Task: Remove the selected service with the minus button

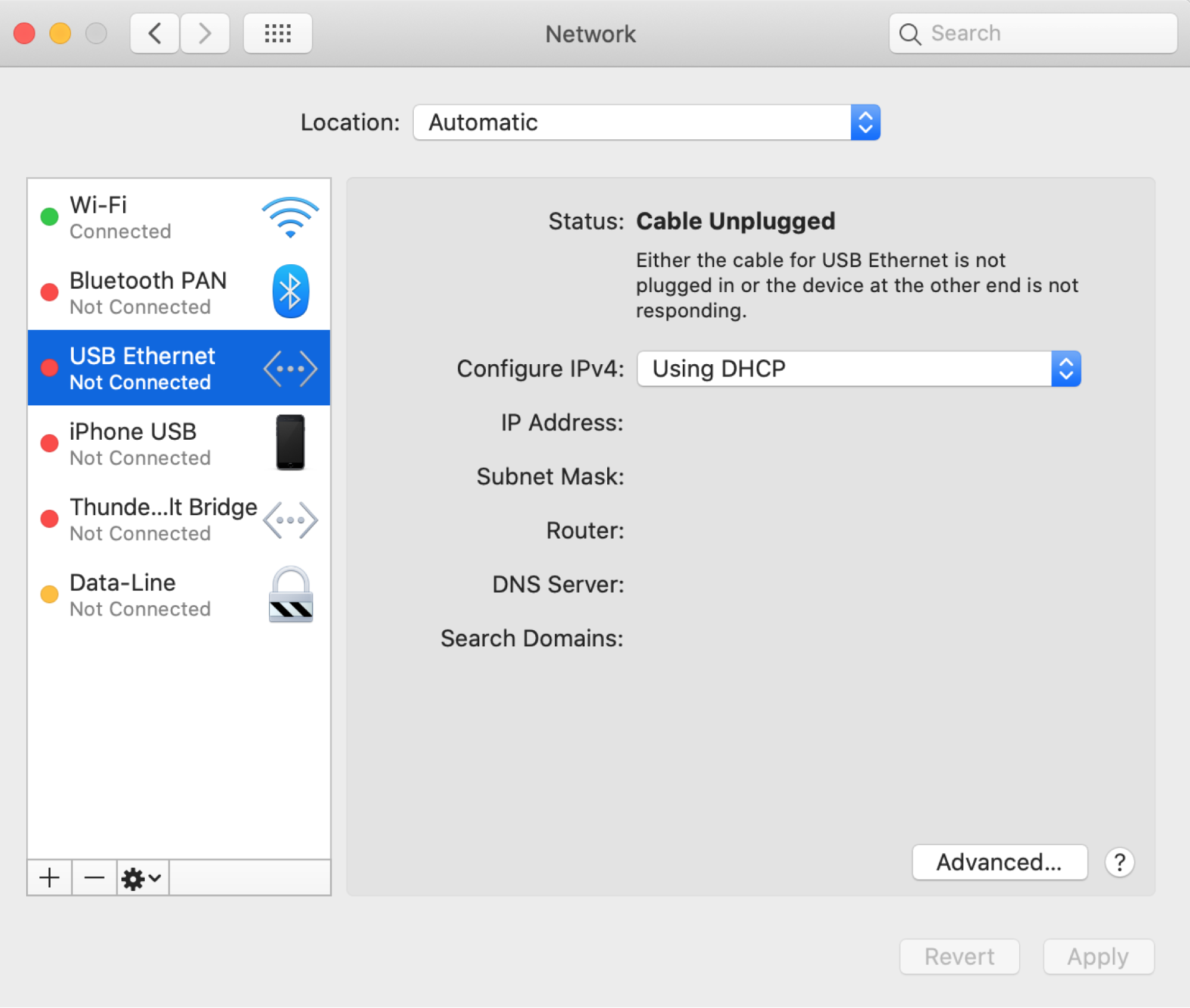Action: point(94,878)
